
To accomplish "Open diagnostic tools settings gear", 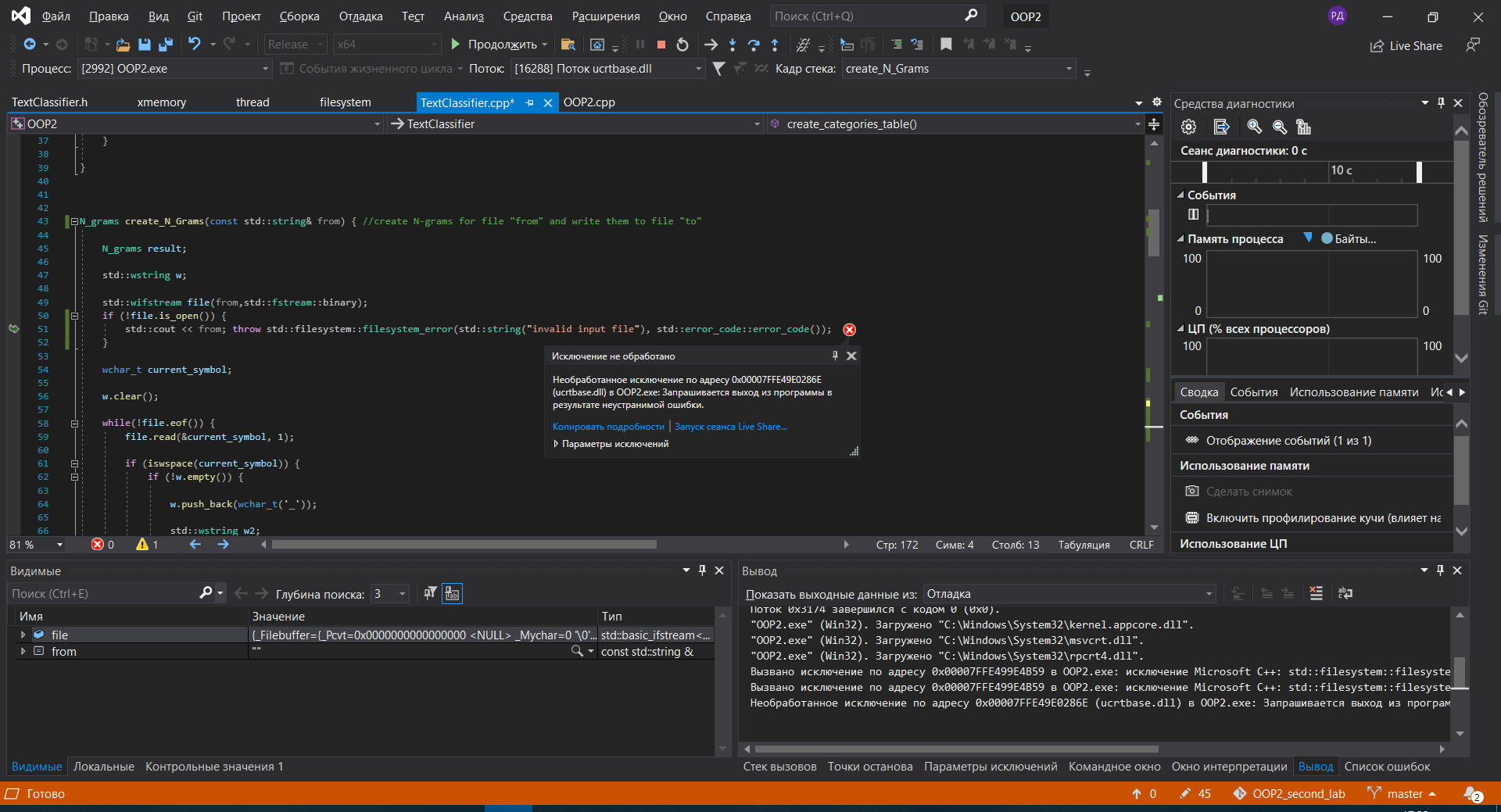I will point(1188,127).
